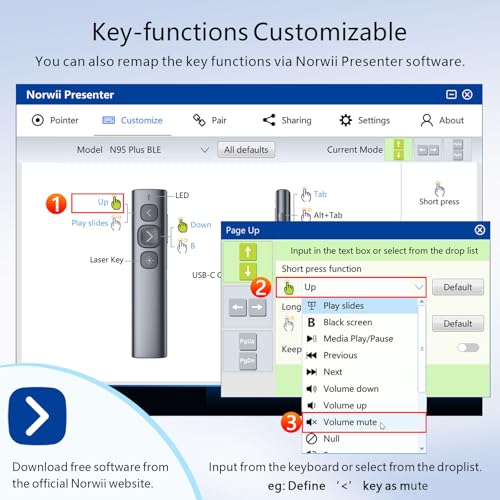
Task: Select the PgDn key icon
Action: 248,361
